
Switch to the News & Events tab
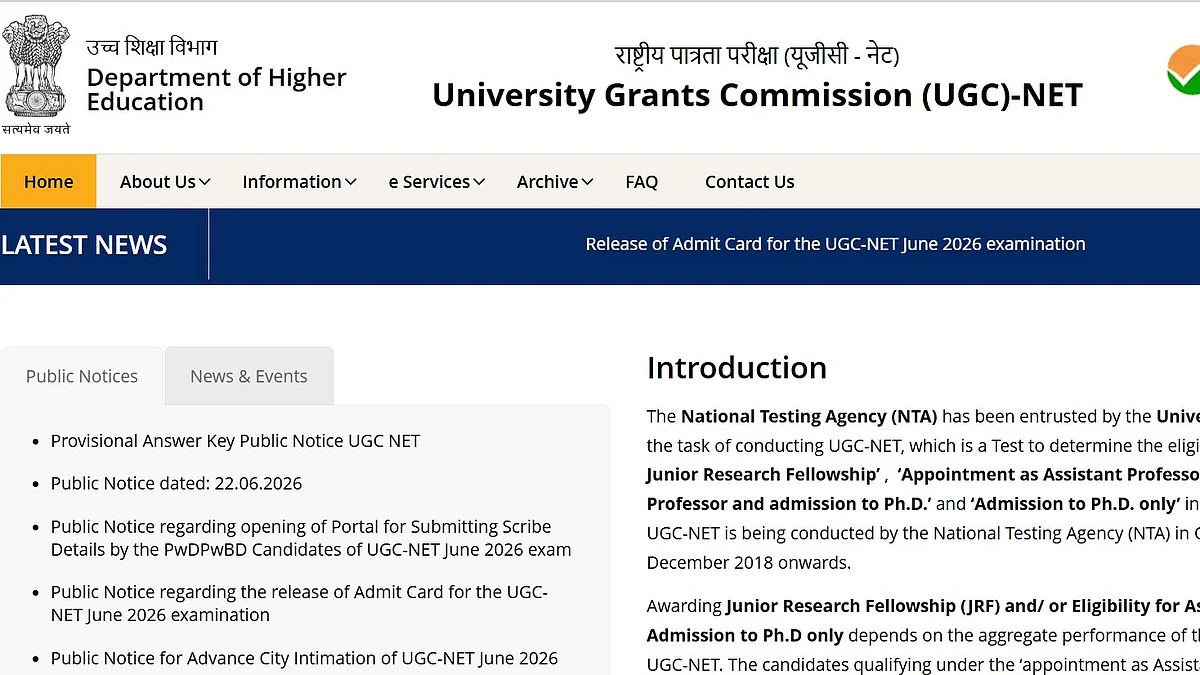pyautogui.click(x=249, y=376)
